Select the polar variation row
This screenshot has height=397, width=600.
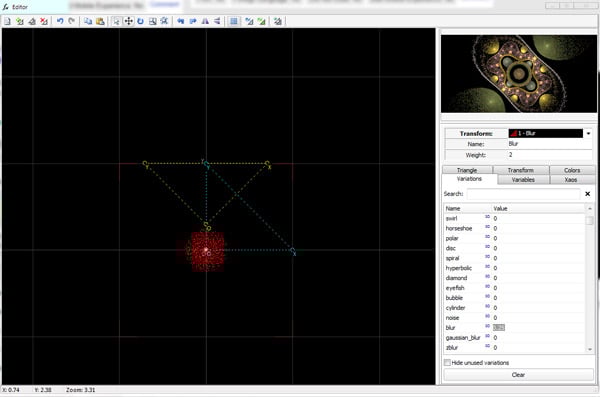(x=515, y=238)
